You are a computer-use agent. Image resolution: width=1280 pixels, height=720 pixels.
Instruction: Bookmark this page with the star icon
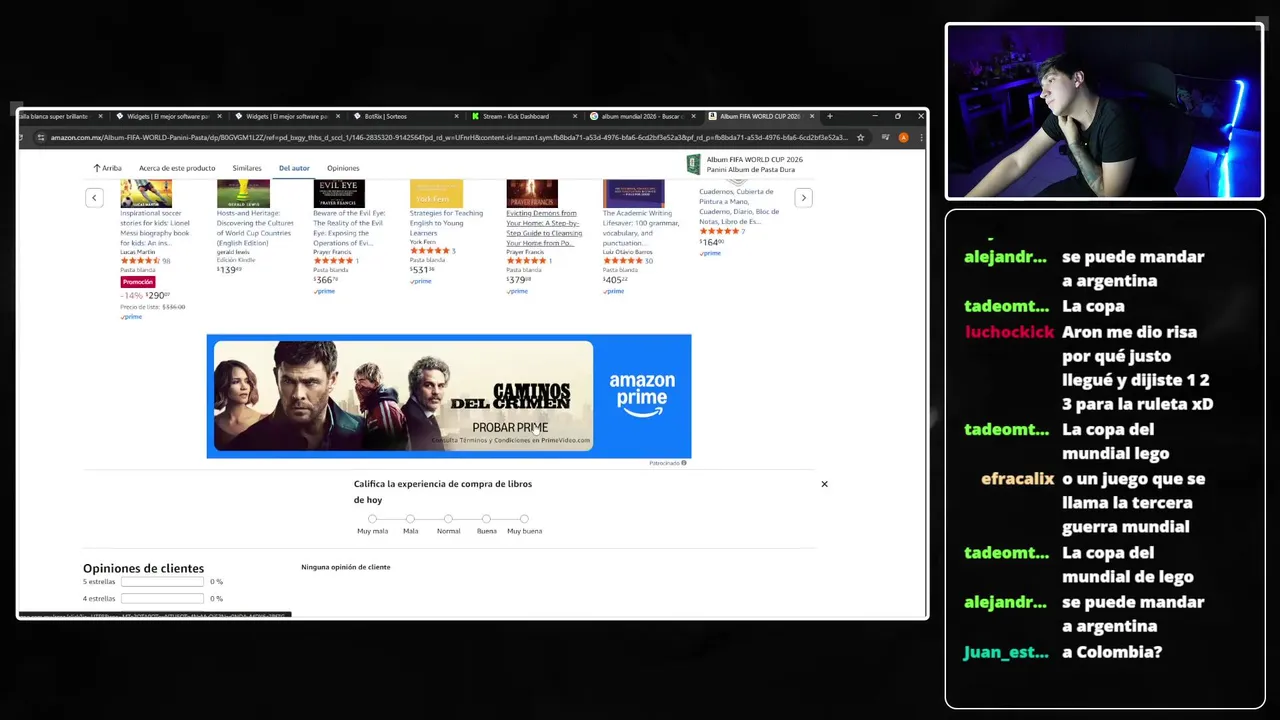pos(860,137)
